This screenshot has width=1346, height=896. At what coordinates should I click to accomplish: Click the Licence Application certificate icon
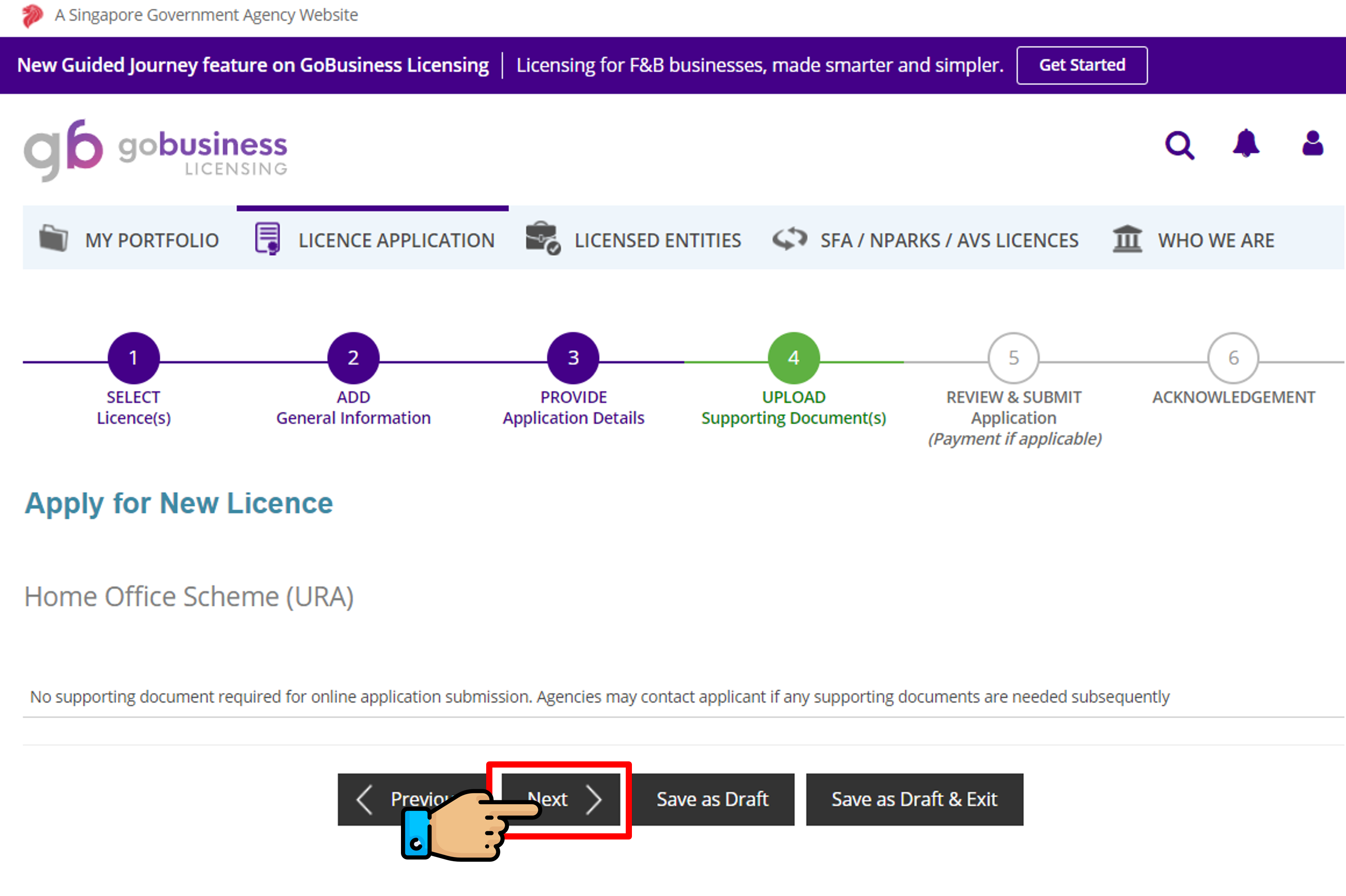[x=267, y=238]
